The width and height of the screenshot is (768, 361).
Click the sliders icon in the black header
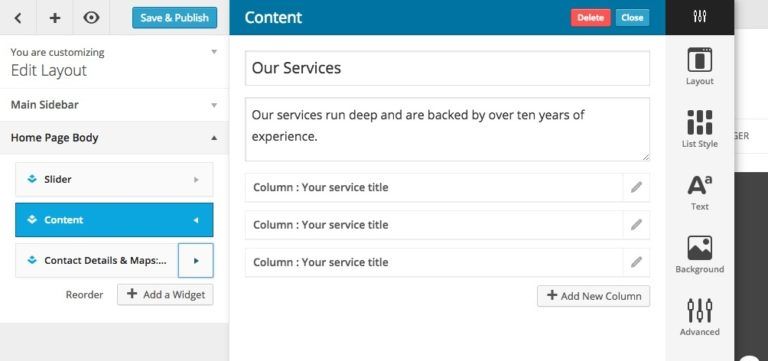tap(699, 17)
